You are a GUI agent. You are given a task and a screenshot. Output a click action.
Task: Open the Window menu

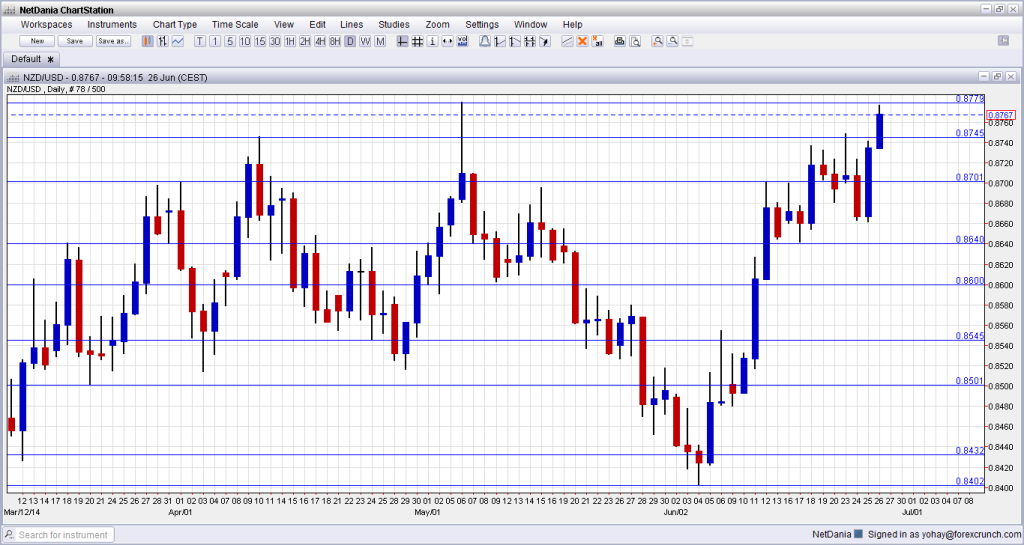(530, 24)
